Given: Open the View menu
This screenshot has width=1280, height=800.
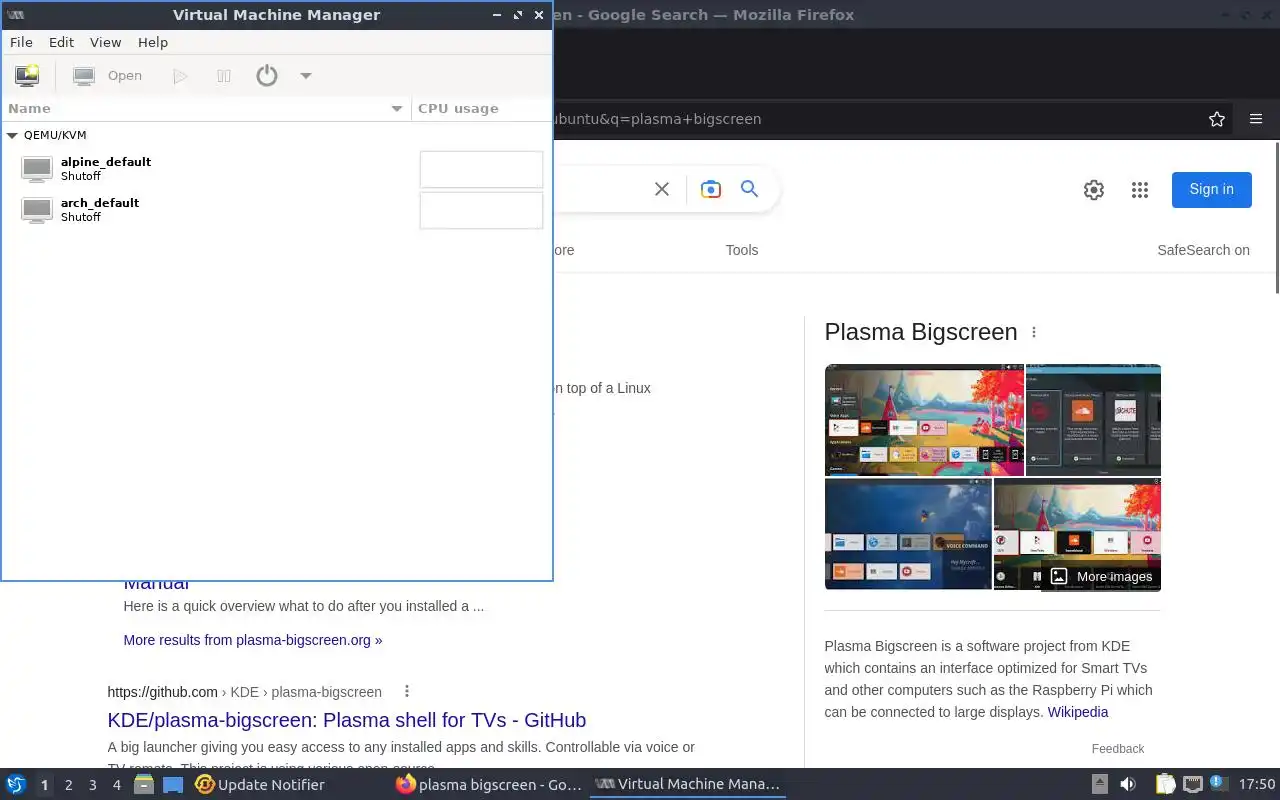Looking at the screenshot, I should (x=105, y=42).
